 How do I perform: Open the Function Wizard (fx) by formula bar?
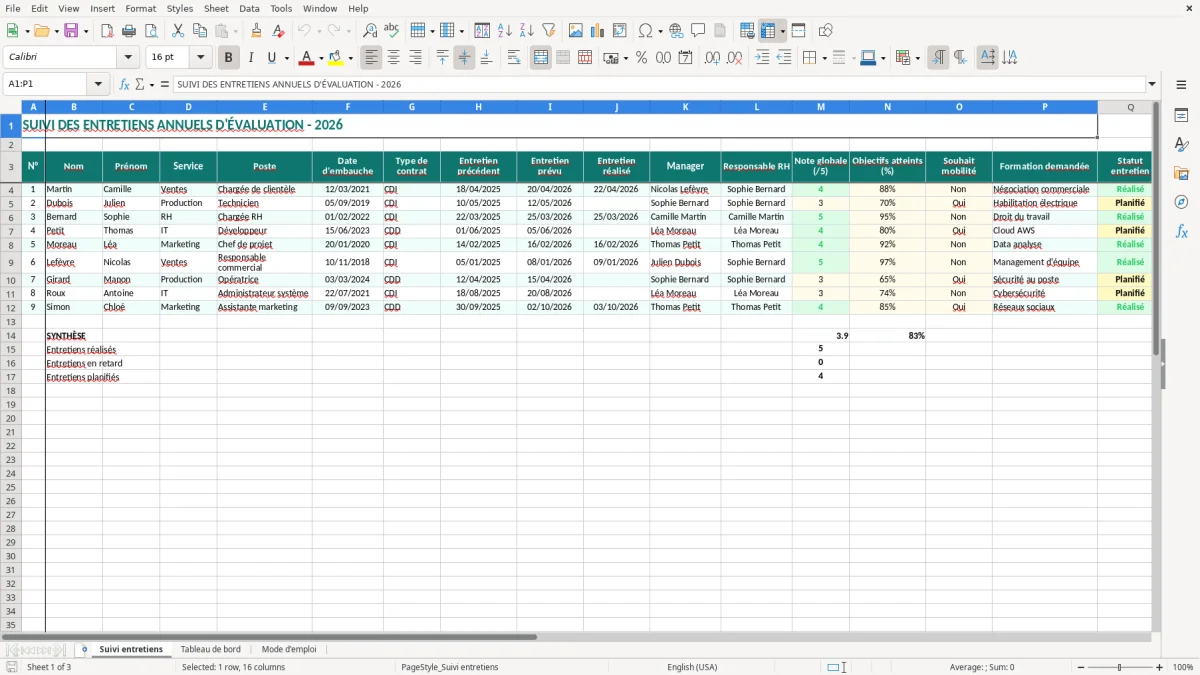click(125, 84)
